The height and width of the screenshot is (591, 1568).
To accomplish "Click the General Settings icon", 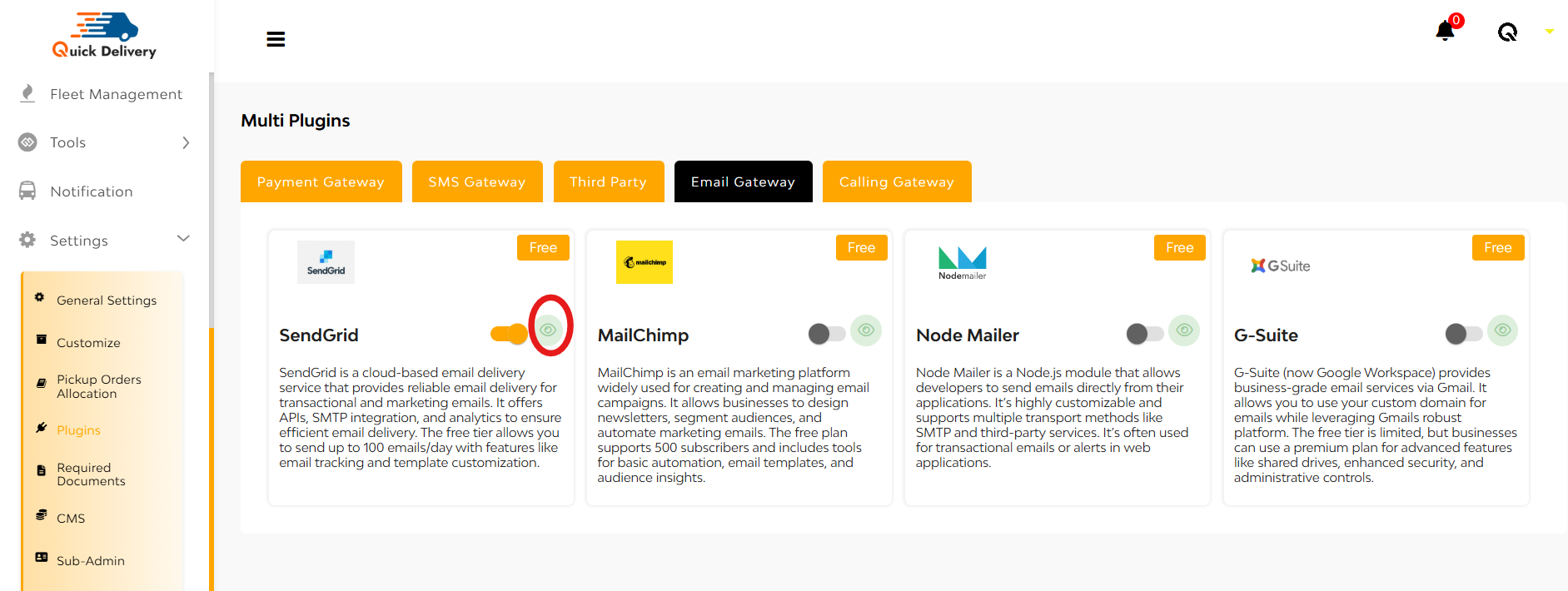I will click(39, 297).
